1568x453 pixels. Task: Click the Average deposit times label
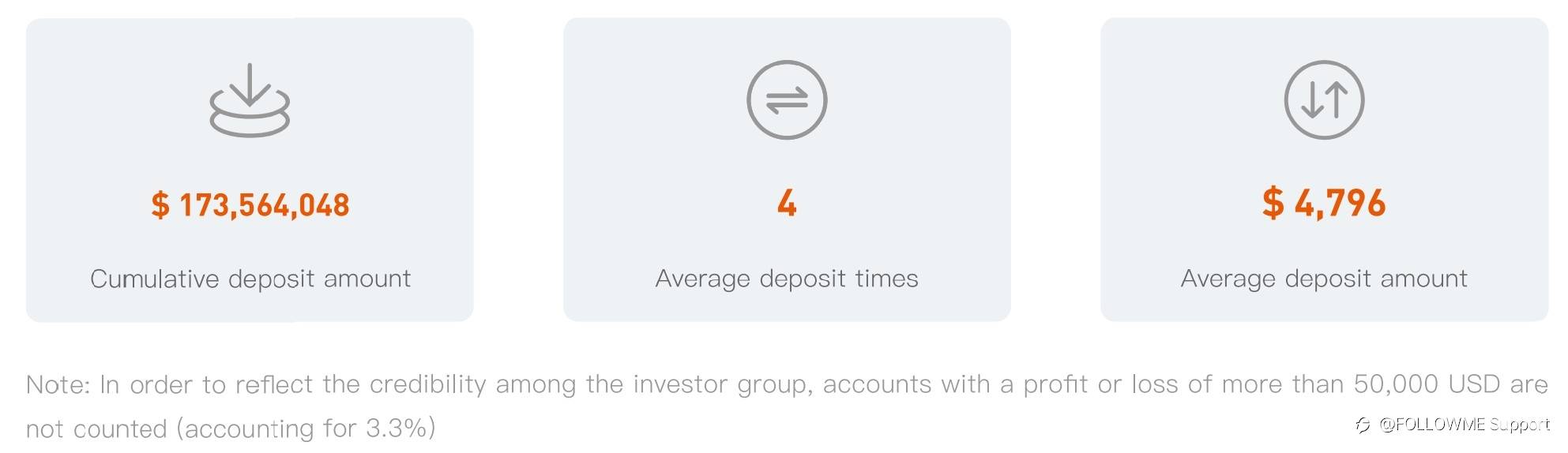click(x=787, y=279)
